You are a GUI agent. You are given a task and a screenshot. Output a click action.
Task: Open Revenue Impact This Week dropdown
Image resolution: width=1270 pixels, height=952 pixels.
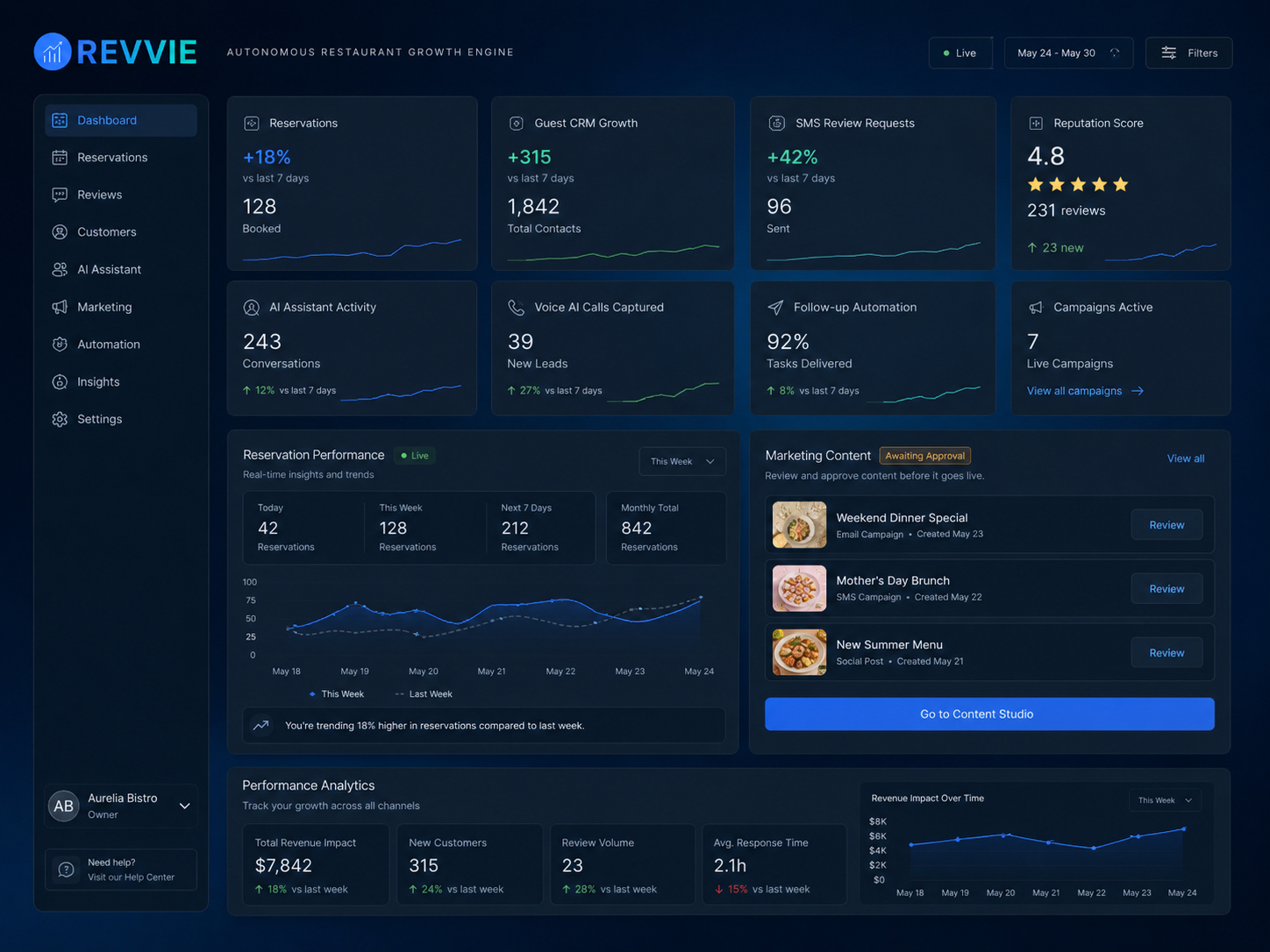pyautogui.click(x=1165, y=800)
